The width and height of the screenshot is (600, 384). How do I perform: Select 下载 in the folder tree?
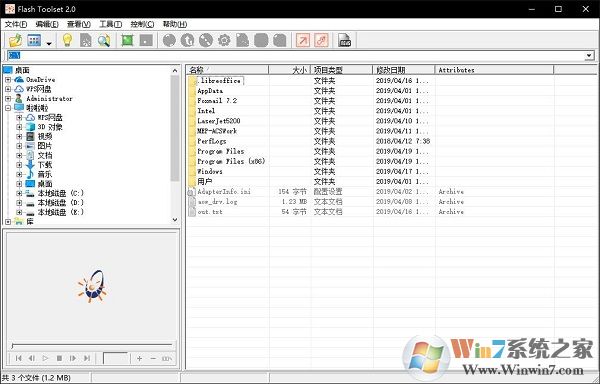[x=44, y=165]
